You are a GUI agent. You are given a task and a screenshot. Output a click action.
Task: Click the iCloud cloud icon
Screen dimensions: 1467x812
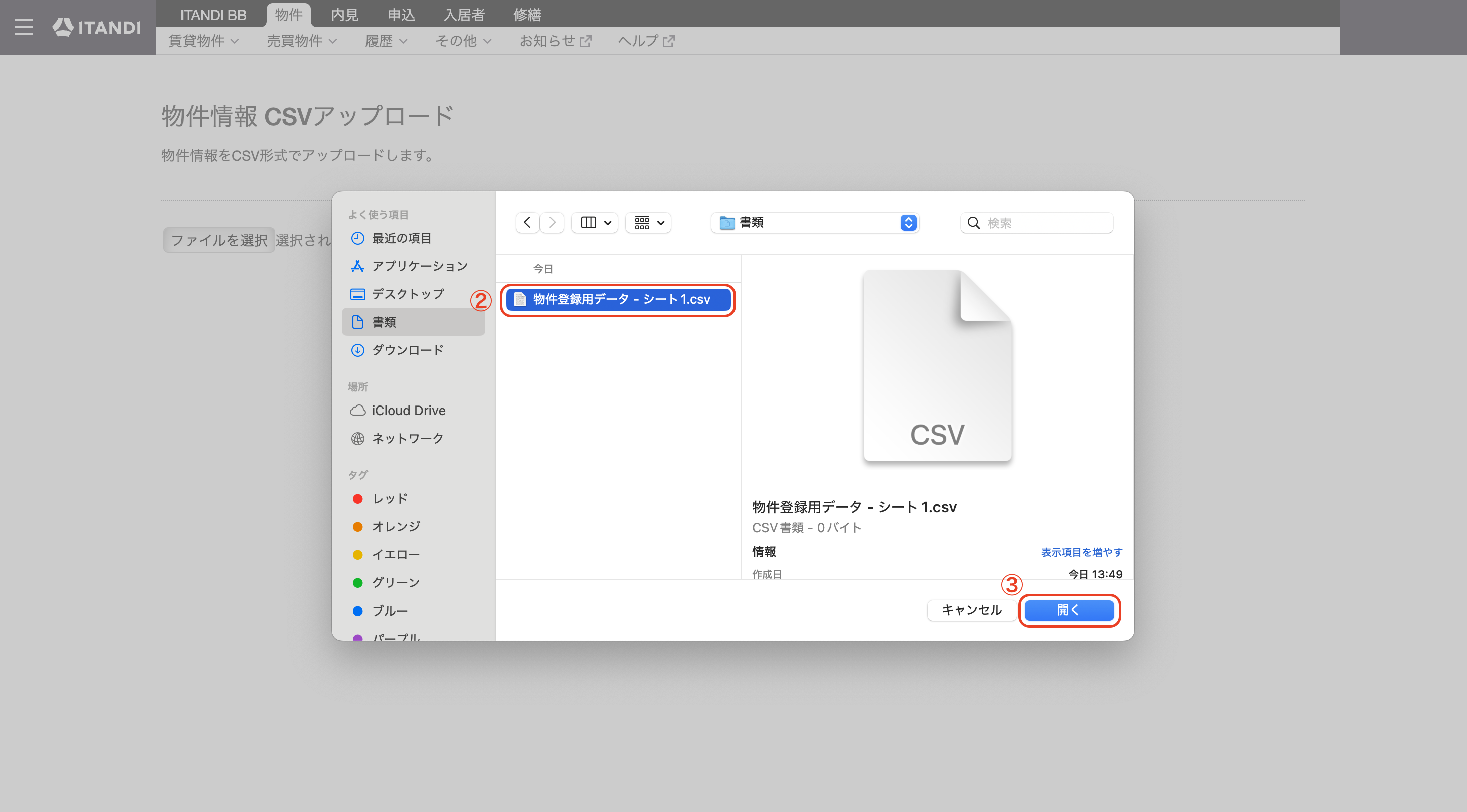357,410
